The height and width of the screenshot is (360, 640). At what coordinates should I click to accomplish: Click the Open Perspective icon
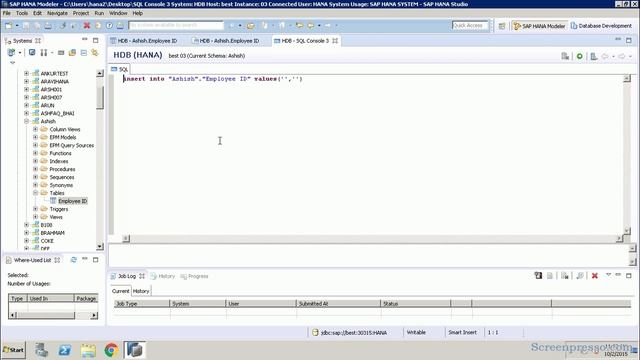tap(502, 26)
